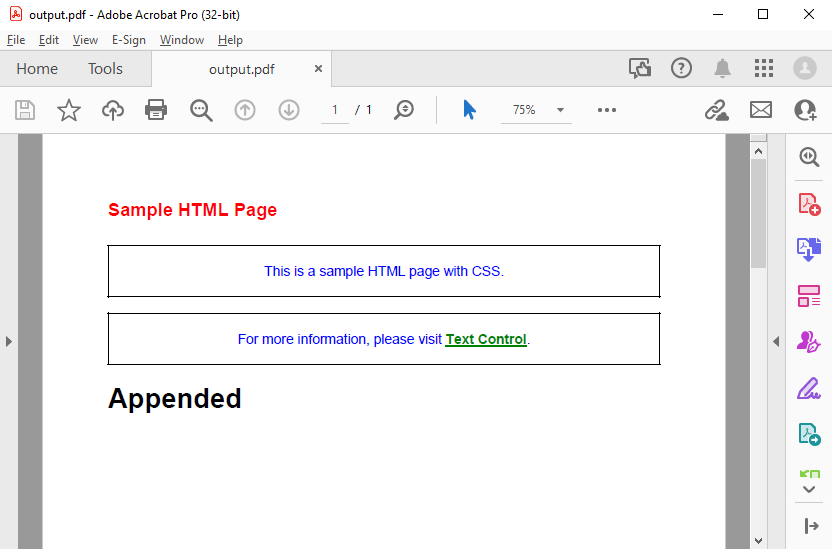Close the output.pdf tab
The width and height of the screenshot is (832, 549).
(x=318, y=68)
